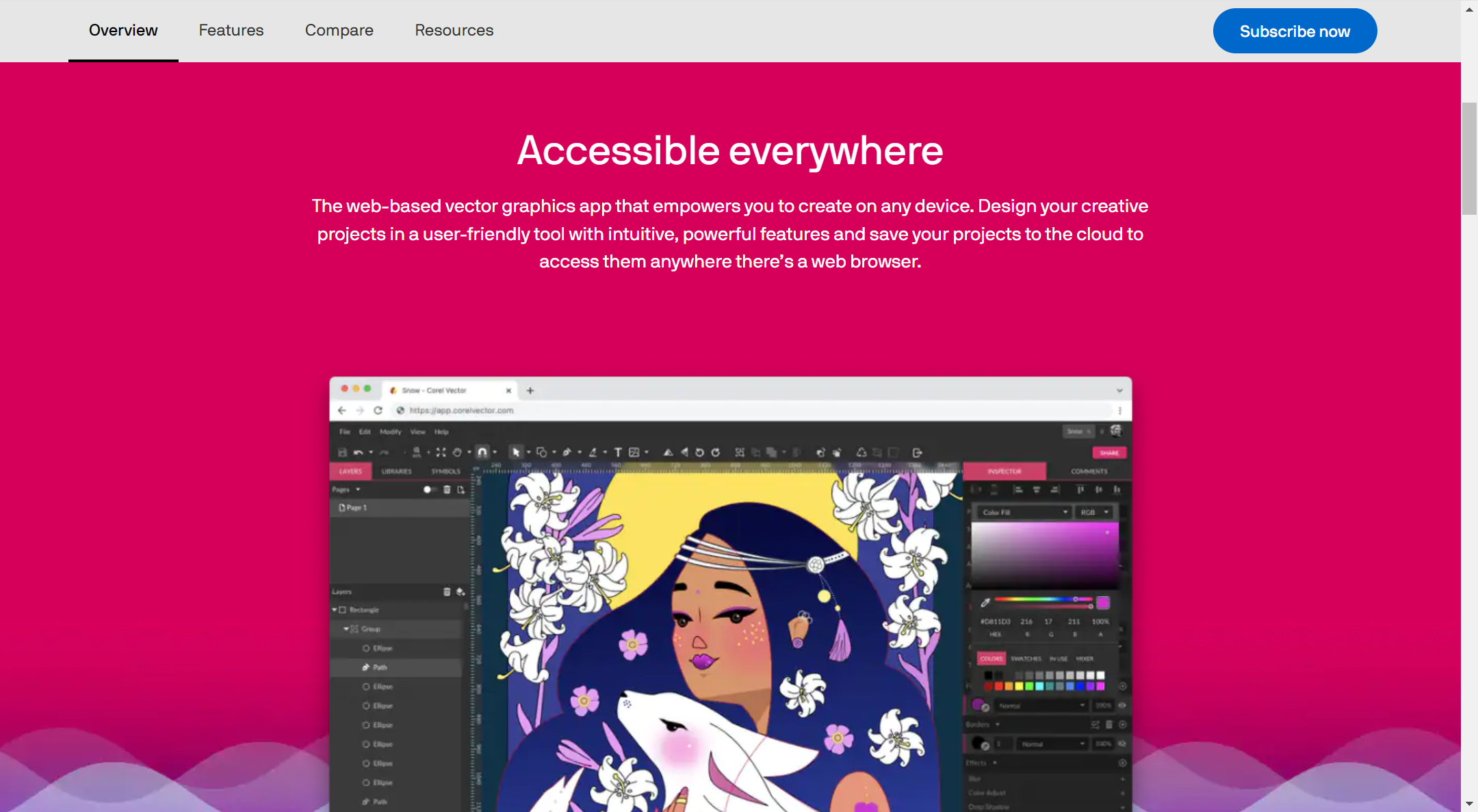
Task: Select Page 1 in pages list
Action: [400, 508]
